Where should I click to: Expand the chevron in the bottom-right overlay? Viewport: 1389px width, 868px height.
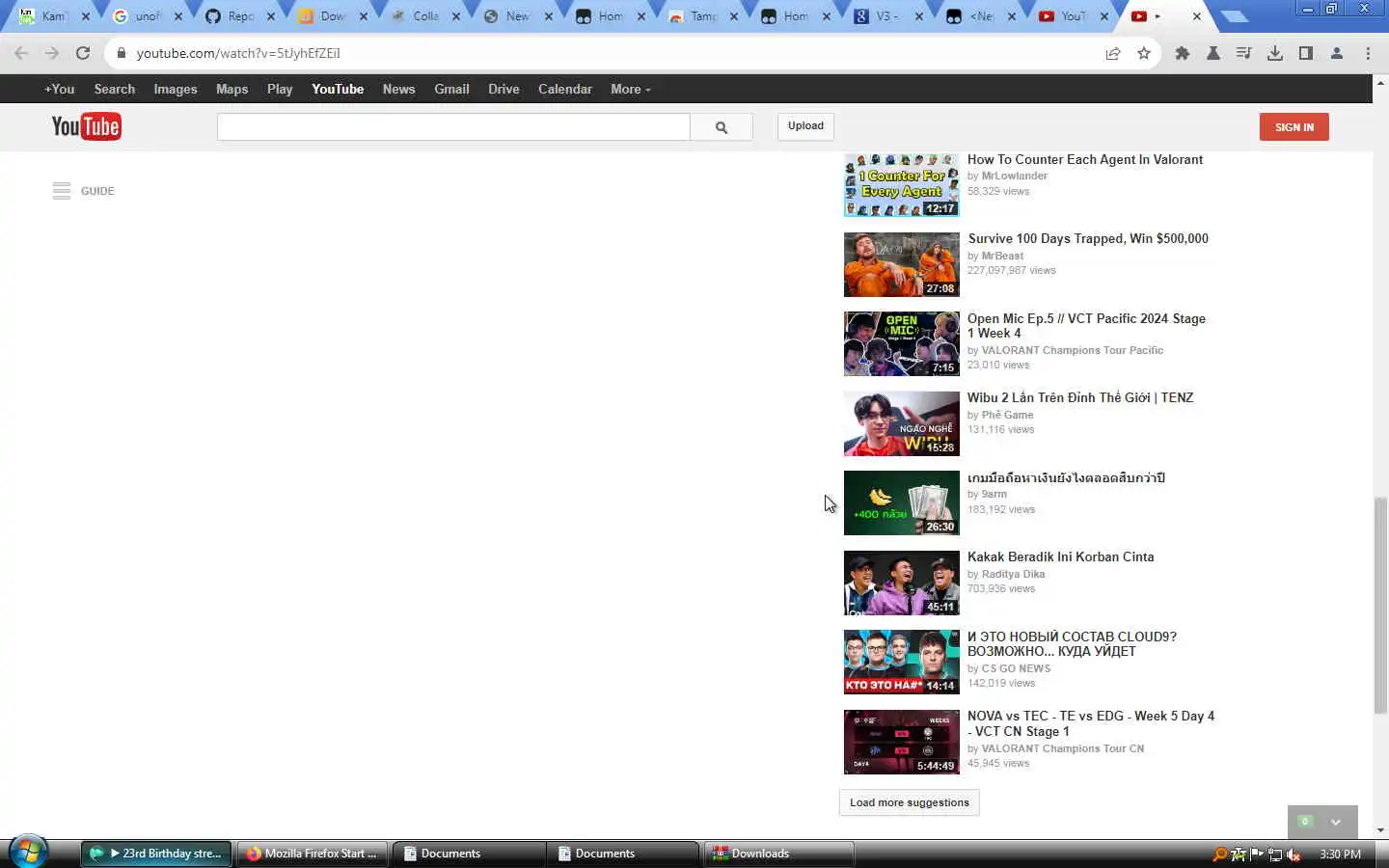pos(1336,822)
